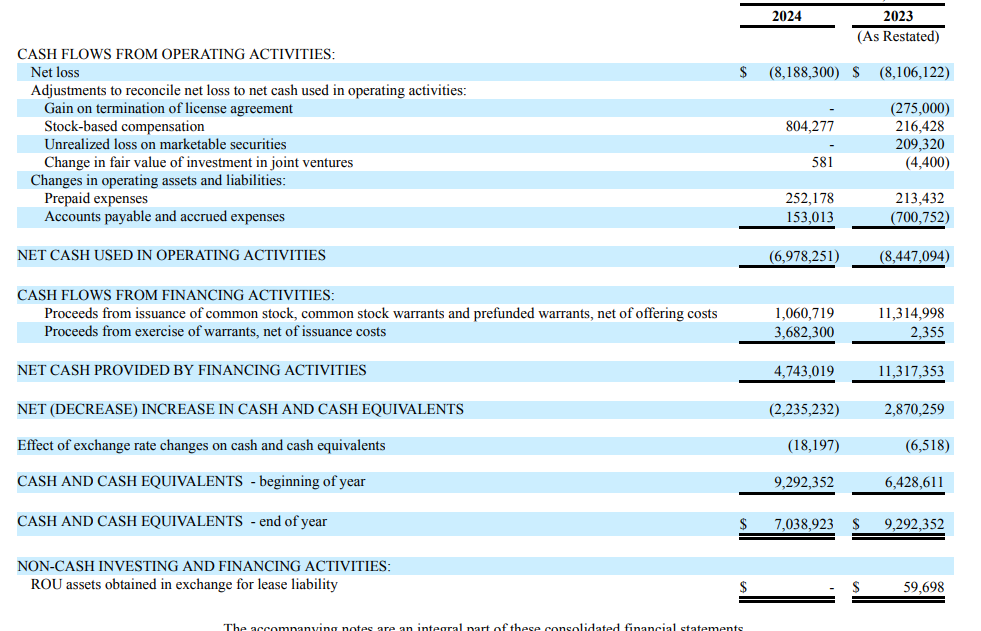This screenshot has width=981, height=631.
Task: Click the 4,743,019 total
Action: 804,371
